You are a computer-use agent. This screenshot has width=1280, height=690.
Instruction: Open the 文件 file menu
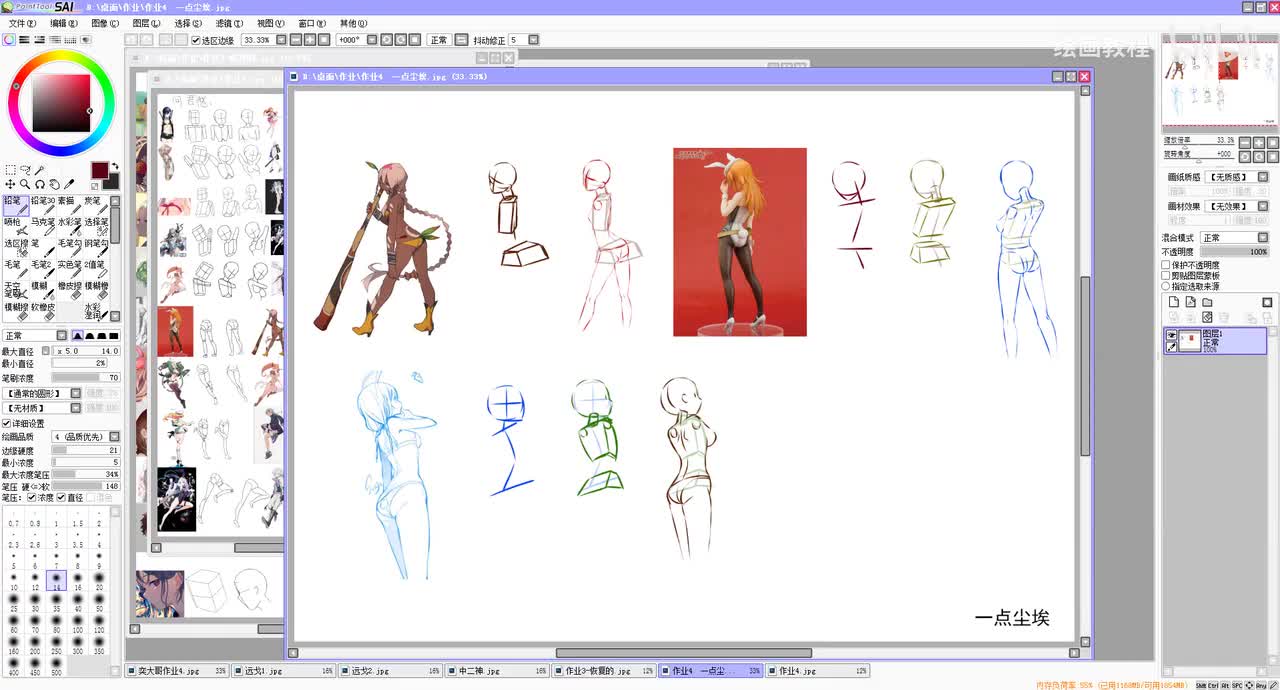[22, 23]
